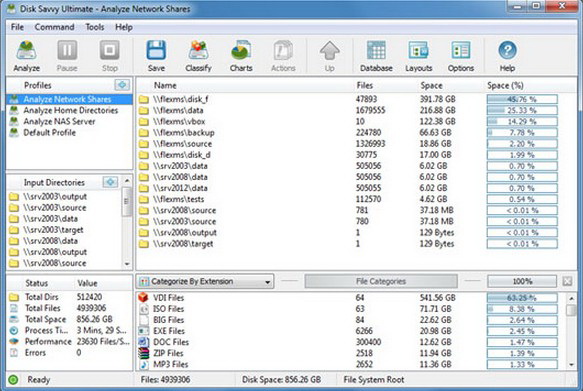
Task: Sort results by the Space (%) column header
Action: click(x=505, y=85)
